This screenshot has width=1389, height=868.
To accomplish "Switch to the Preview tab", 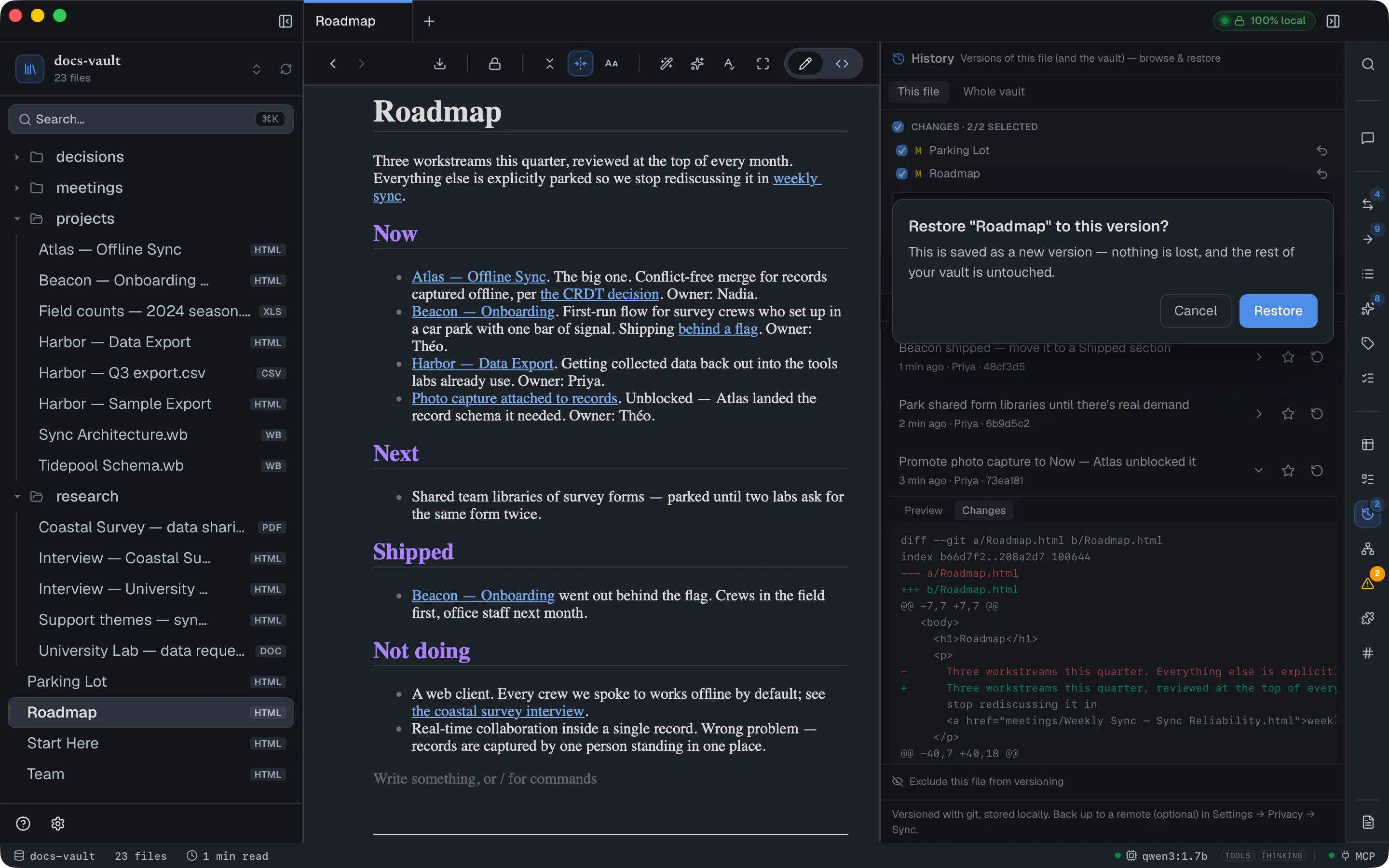I will tap(923, 510).
